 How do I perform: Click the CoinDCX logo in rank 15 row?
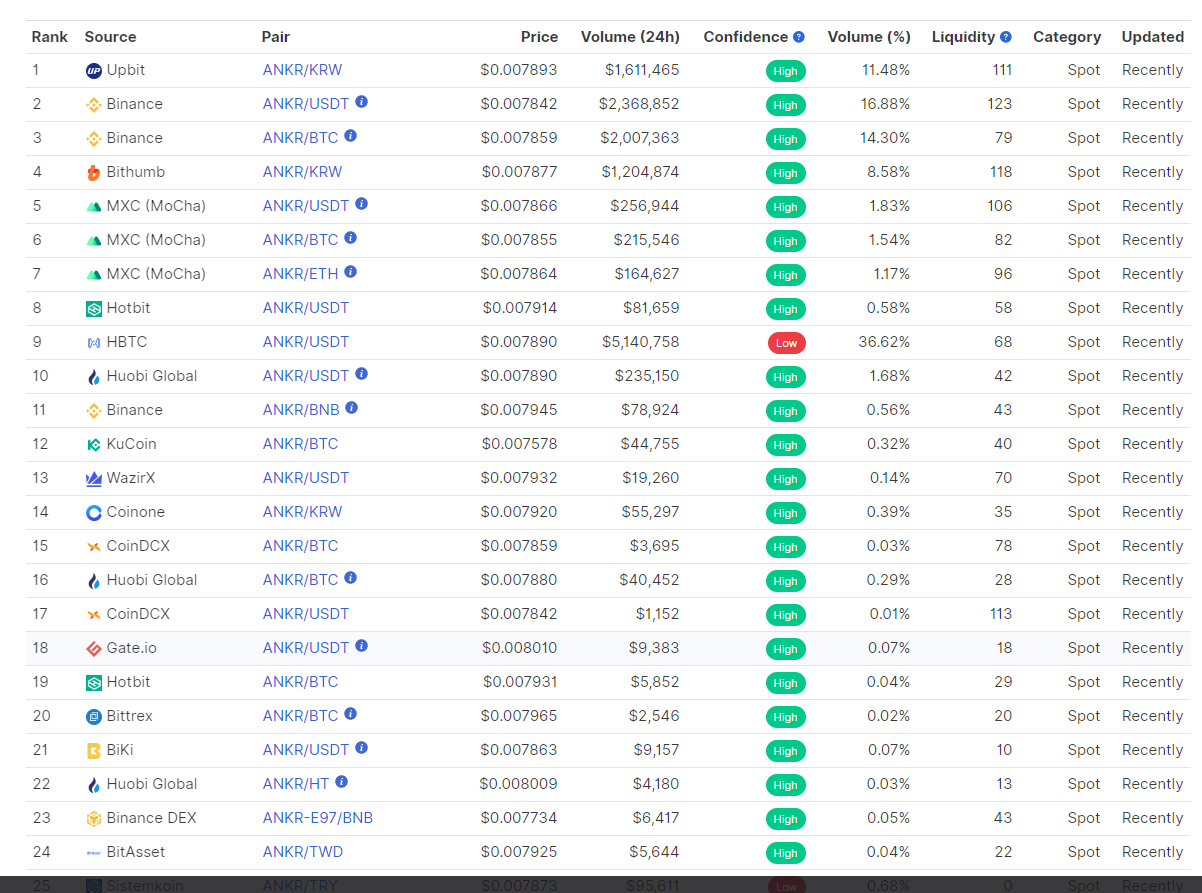click(94, 547)
